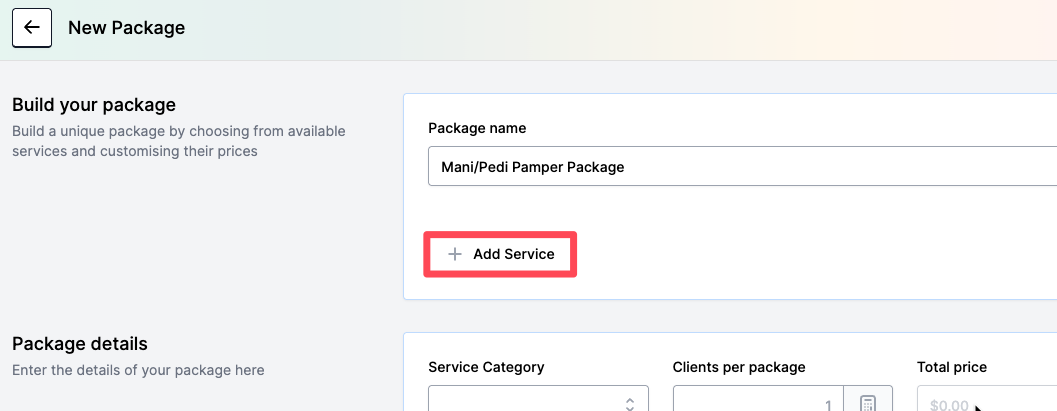Click the back arrow icon

coord(32,28)
